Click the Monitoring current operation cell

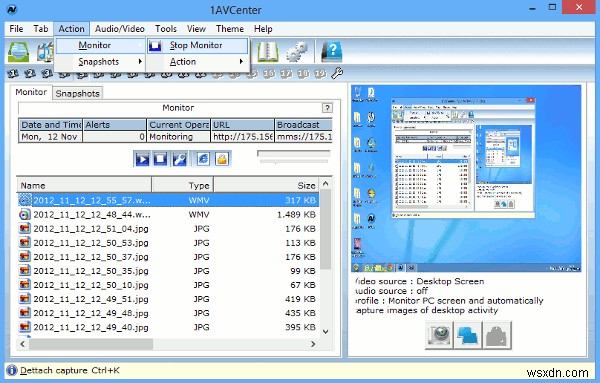click(178, 137)
